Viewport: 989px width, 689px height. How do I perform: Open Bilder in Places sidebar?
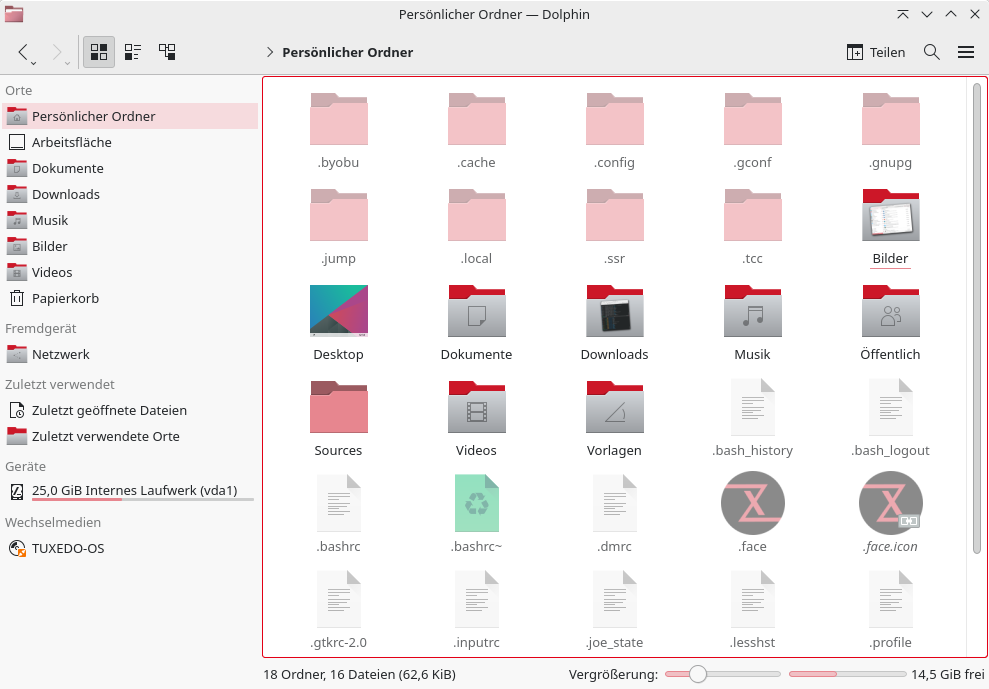[130, 246]
